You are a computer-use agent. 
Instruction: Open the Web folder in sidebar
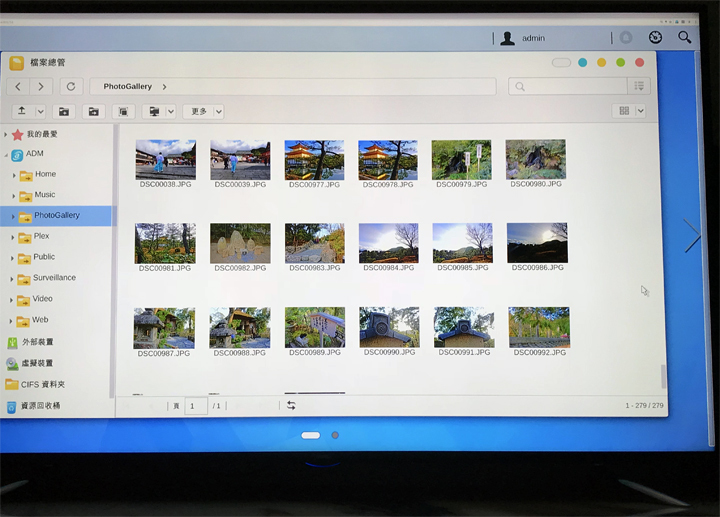click(x=39, y=320)
